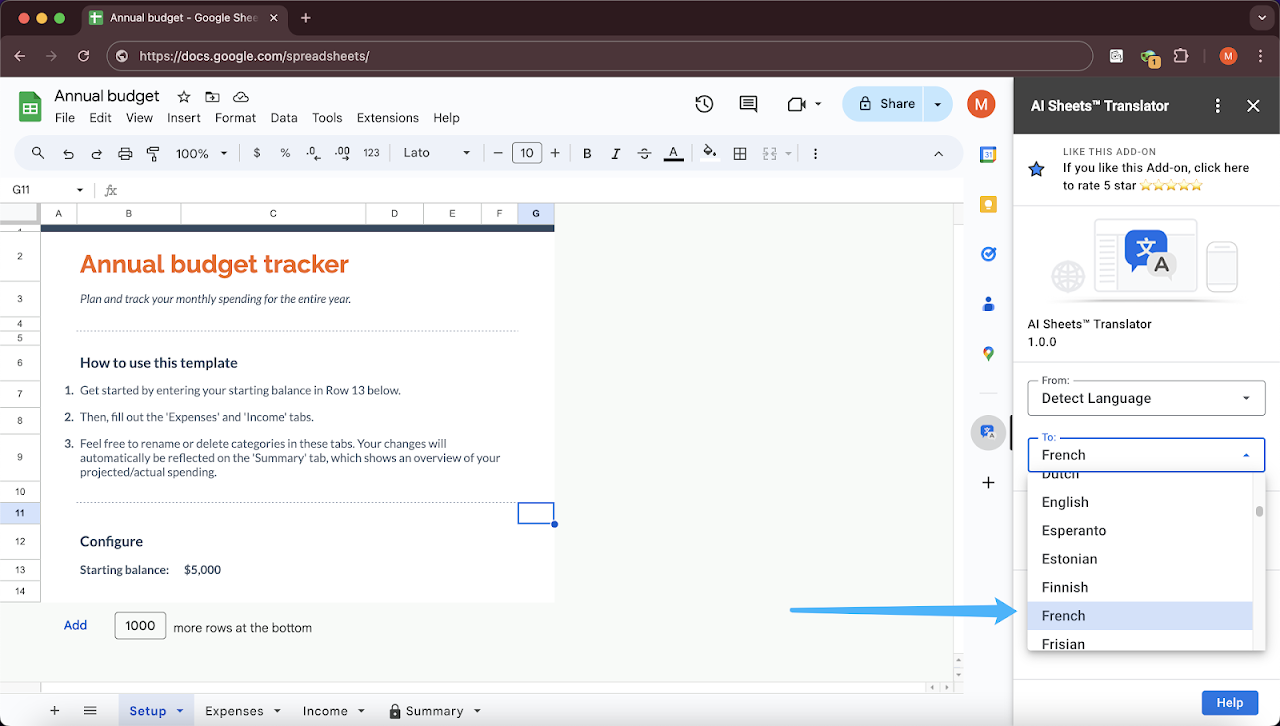Star the Annual budget document

coord(183,96)
